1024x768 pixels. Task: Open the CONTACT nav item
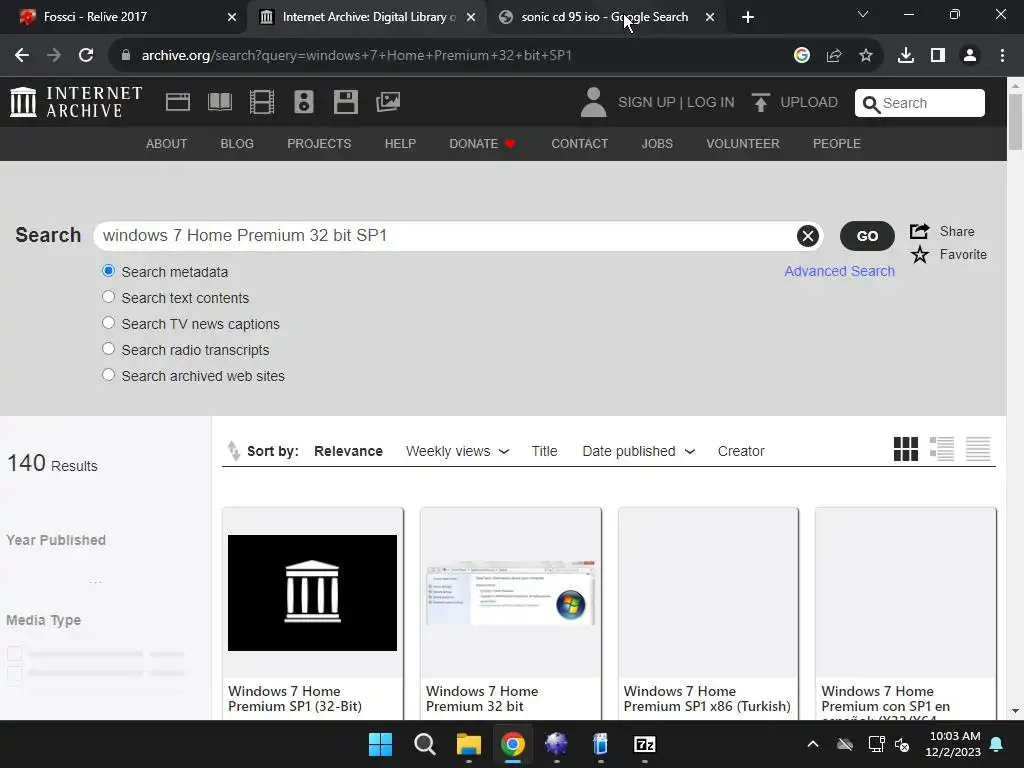[579, 144]
